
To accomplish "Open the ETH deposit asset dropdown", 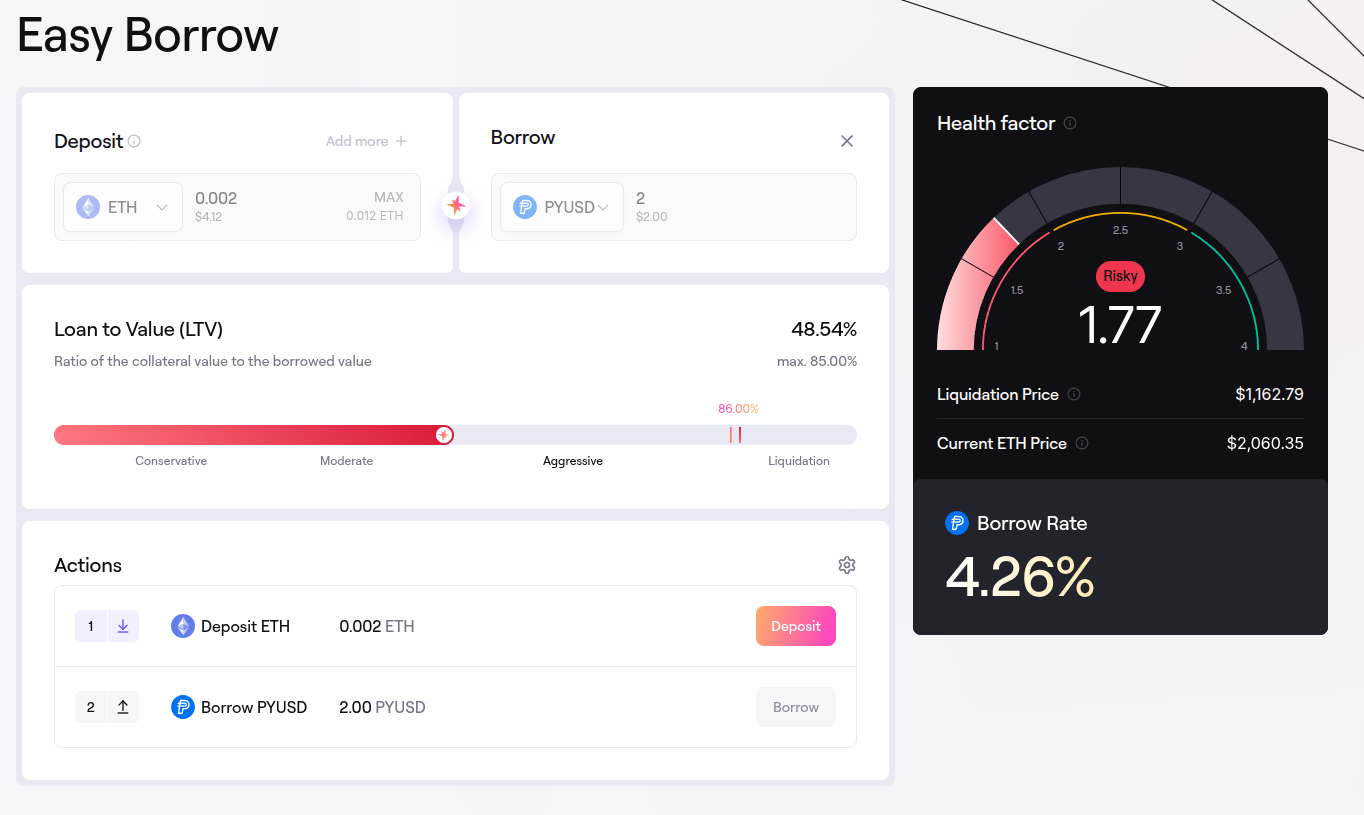I will pyautogui.click(x=123, y=207).
